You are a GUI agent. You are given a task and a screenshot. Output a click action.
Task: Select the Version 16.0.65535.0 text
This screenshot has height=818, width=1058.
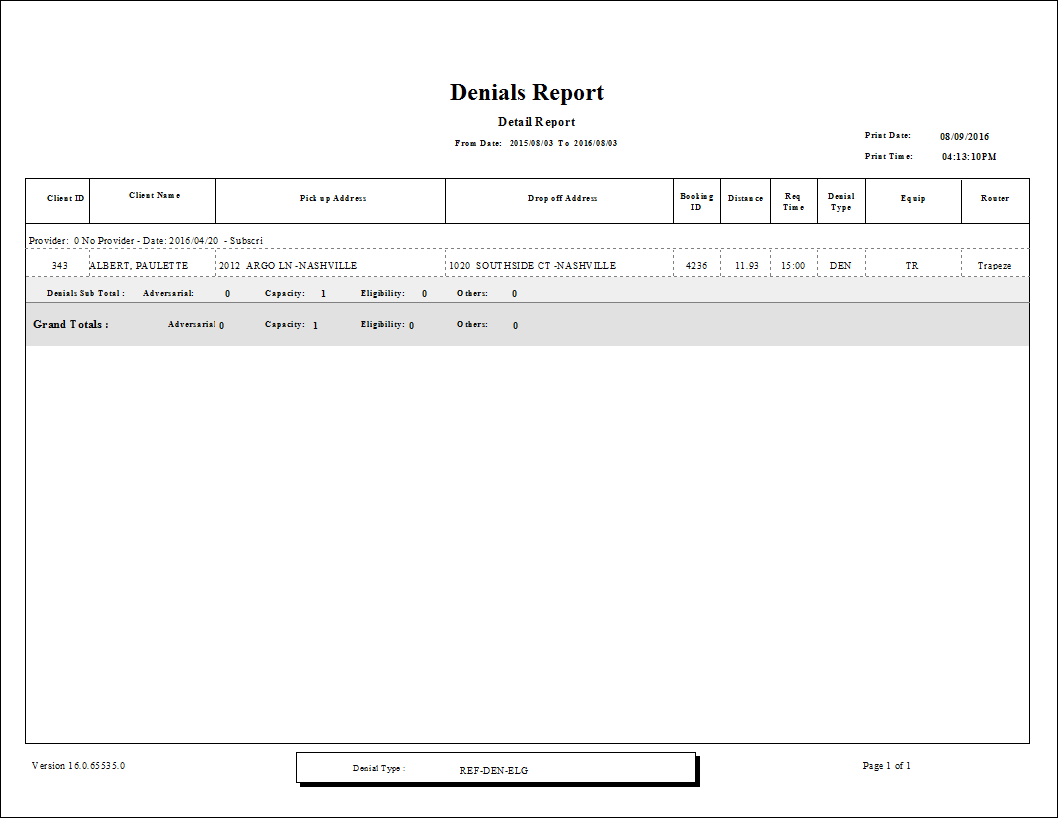[77, 764]
